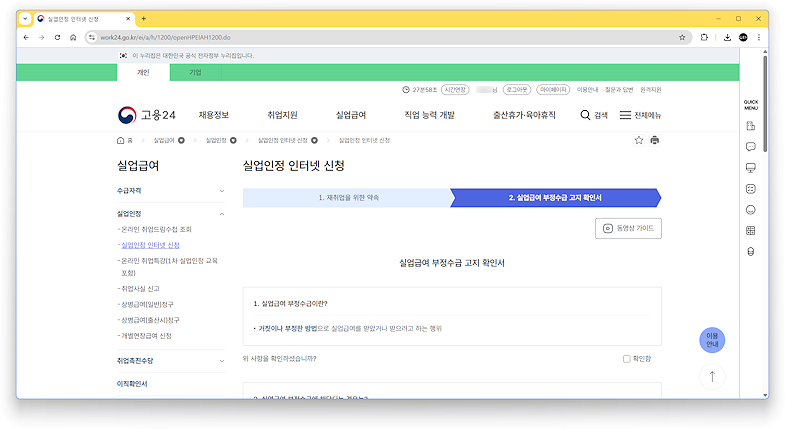Click the browser back arrow
Screen dimensions: 785x429
(x=26, y=38)
